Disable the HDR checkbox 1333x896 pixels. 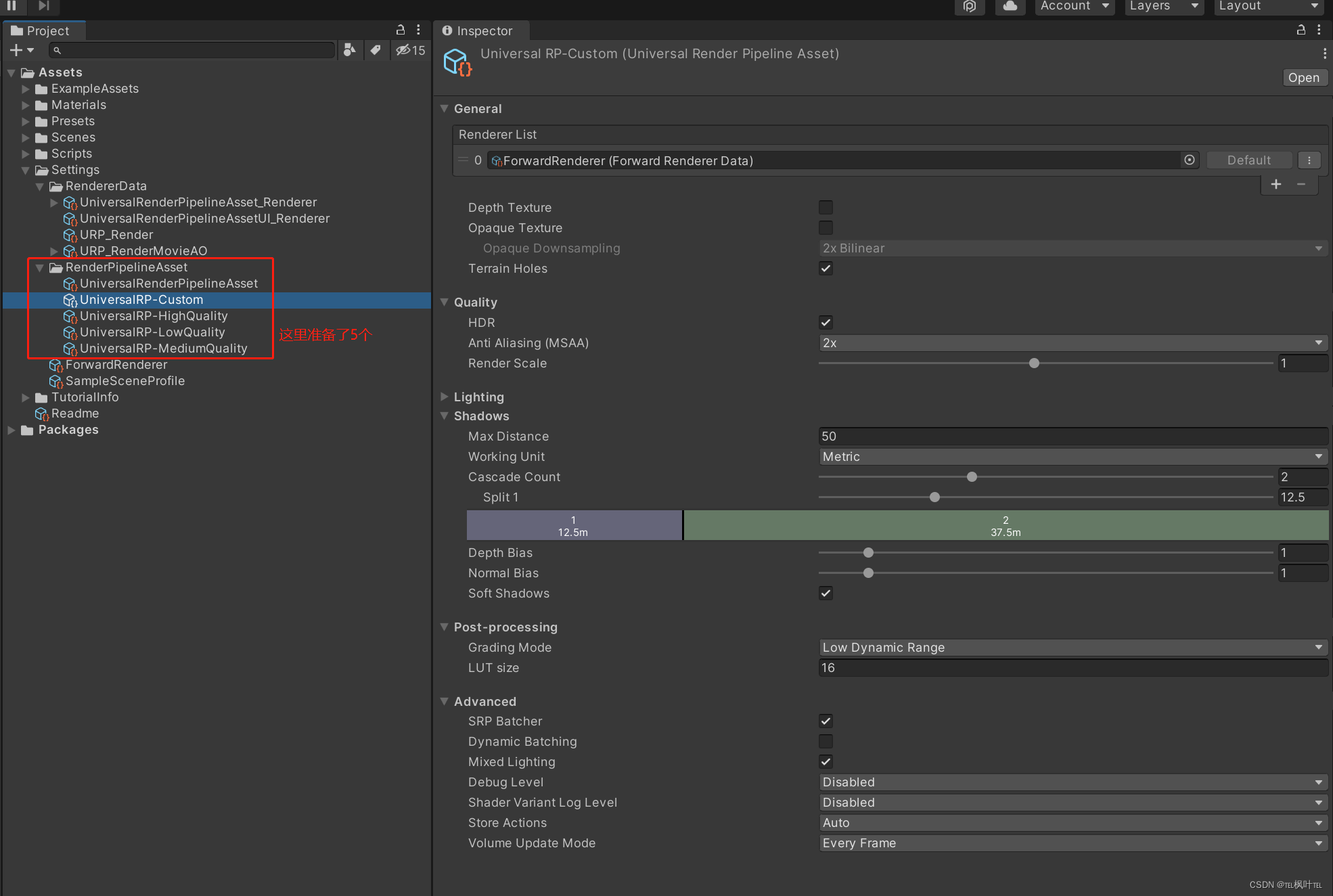click(x=826, y=323)
